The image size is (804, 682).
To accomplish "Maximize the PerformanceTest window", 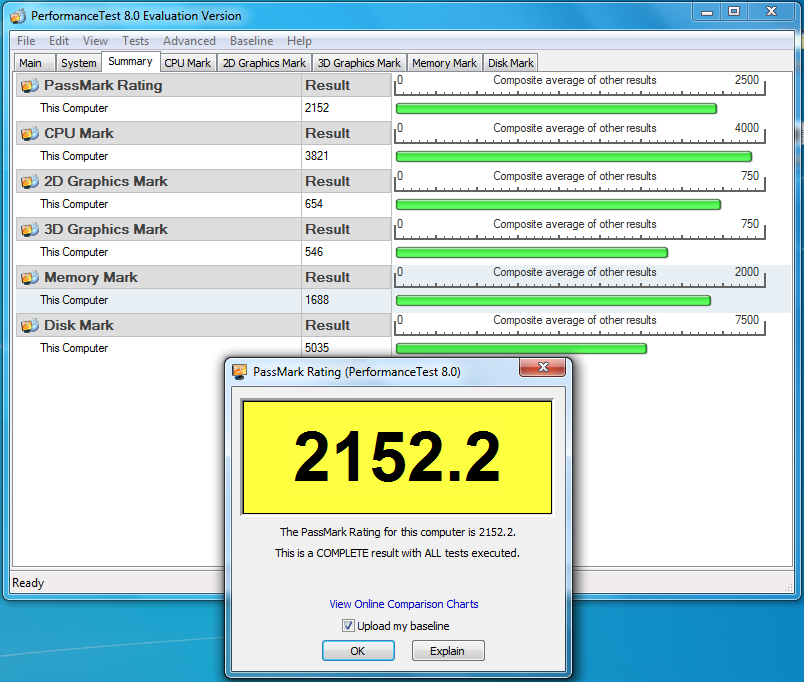I will [x=734, y=11].
